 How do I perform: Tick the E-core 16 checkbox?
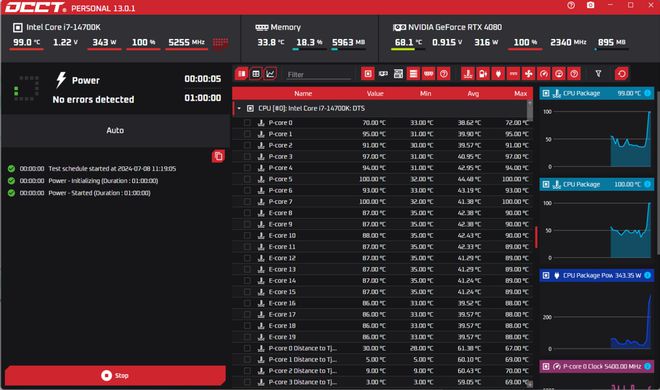pyautogui.click(x=247, y=303)
